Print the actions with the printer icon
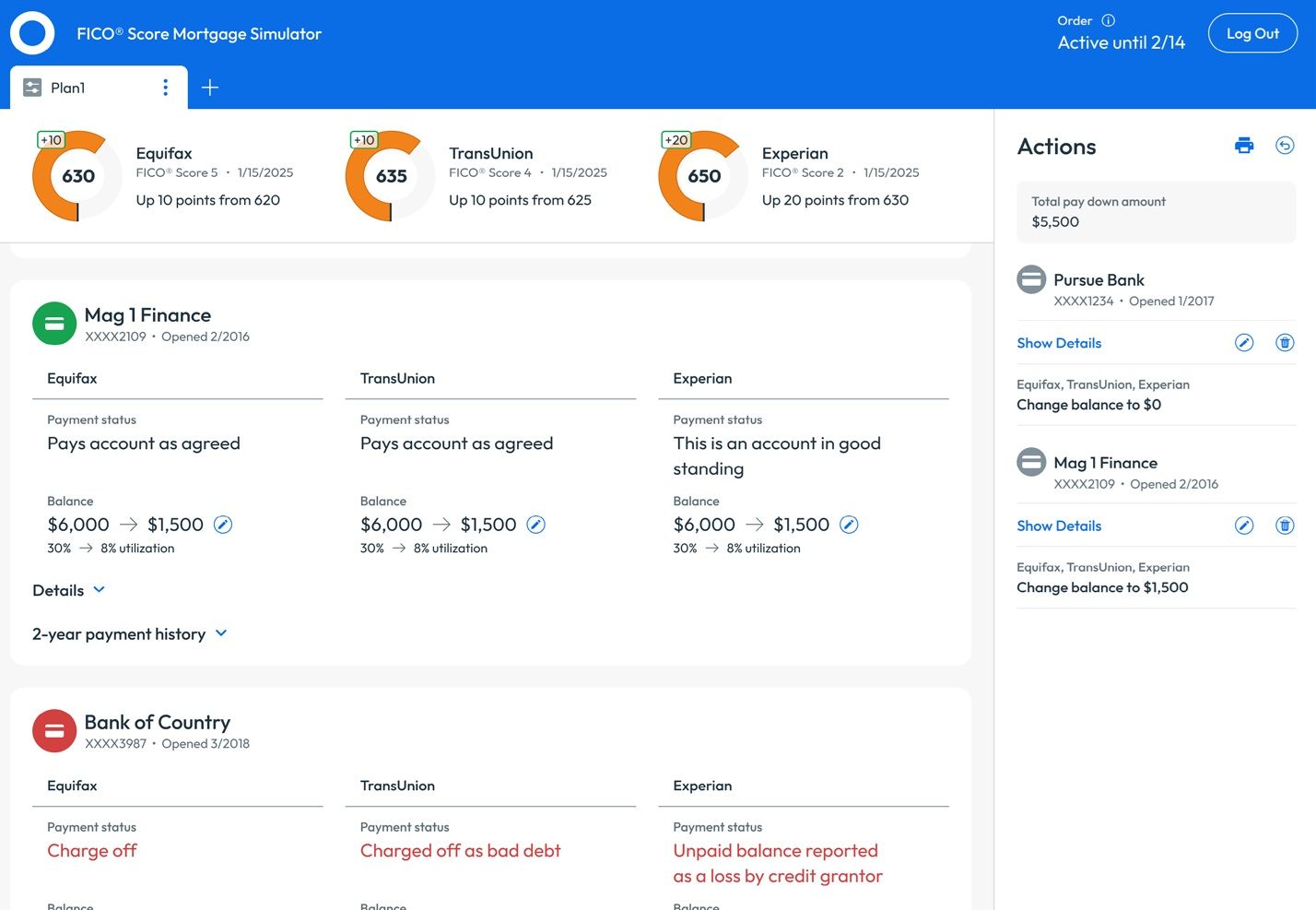 pyautogui.click(x=1244, y=146)
